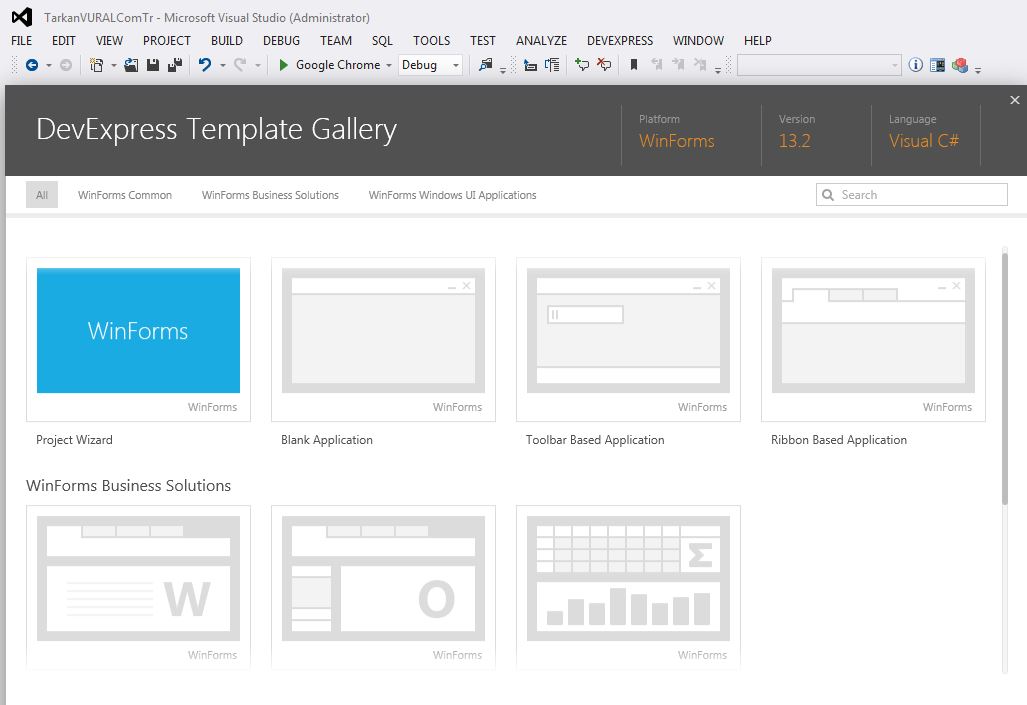Open toolbar options after Find icon
Screen dimensions: 1027x705
click(x=503, y=69)
